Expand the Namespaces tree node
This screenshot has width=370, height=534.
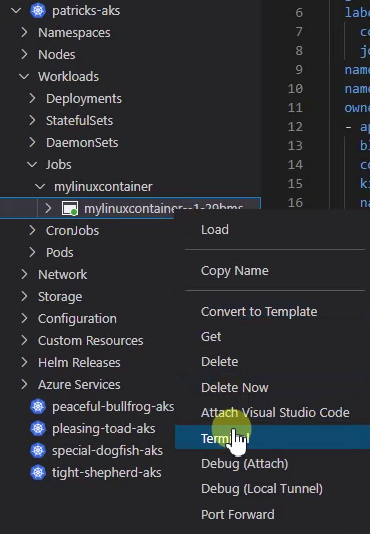coord(24,33)
